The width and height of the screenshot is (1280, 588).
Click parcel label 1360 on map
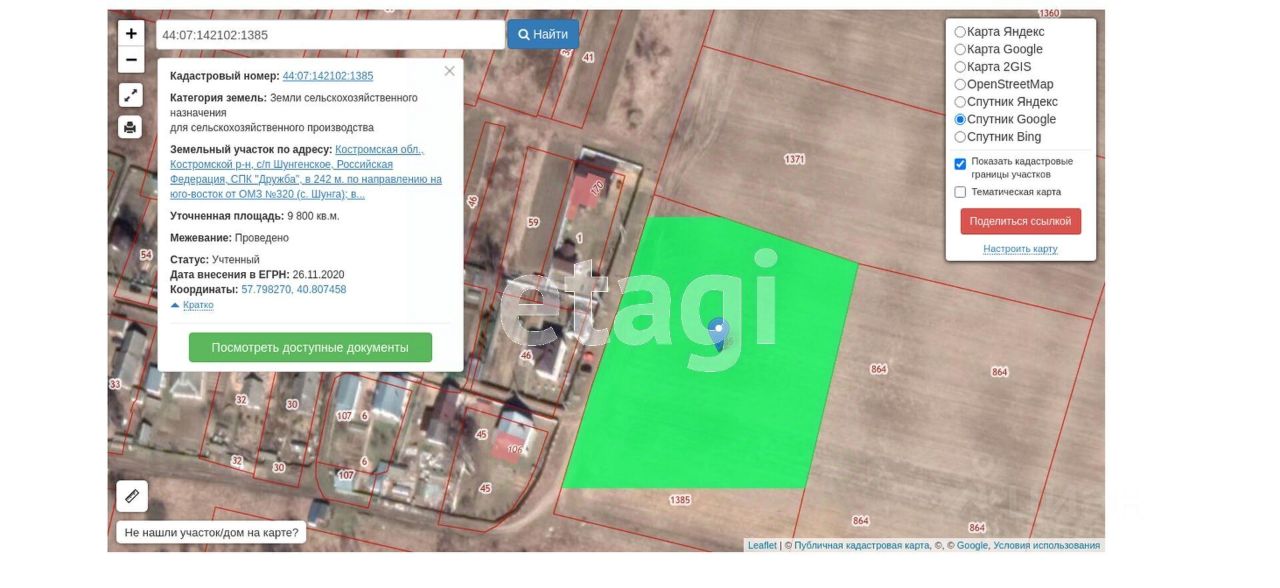1049,13
